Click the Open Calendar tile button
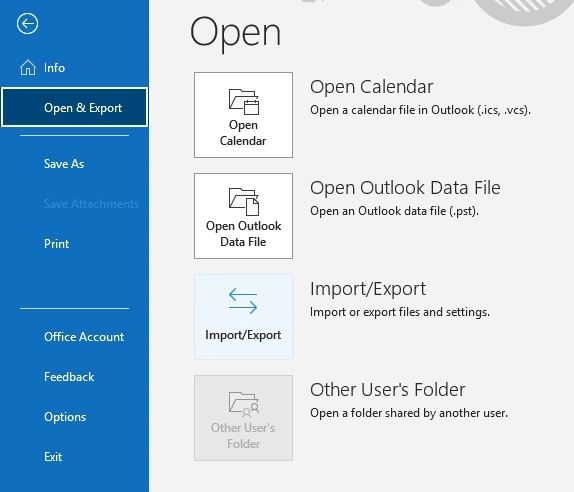Screen dimensions: 574x492 (x=243, y=115)
